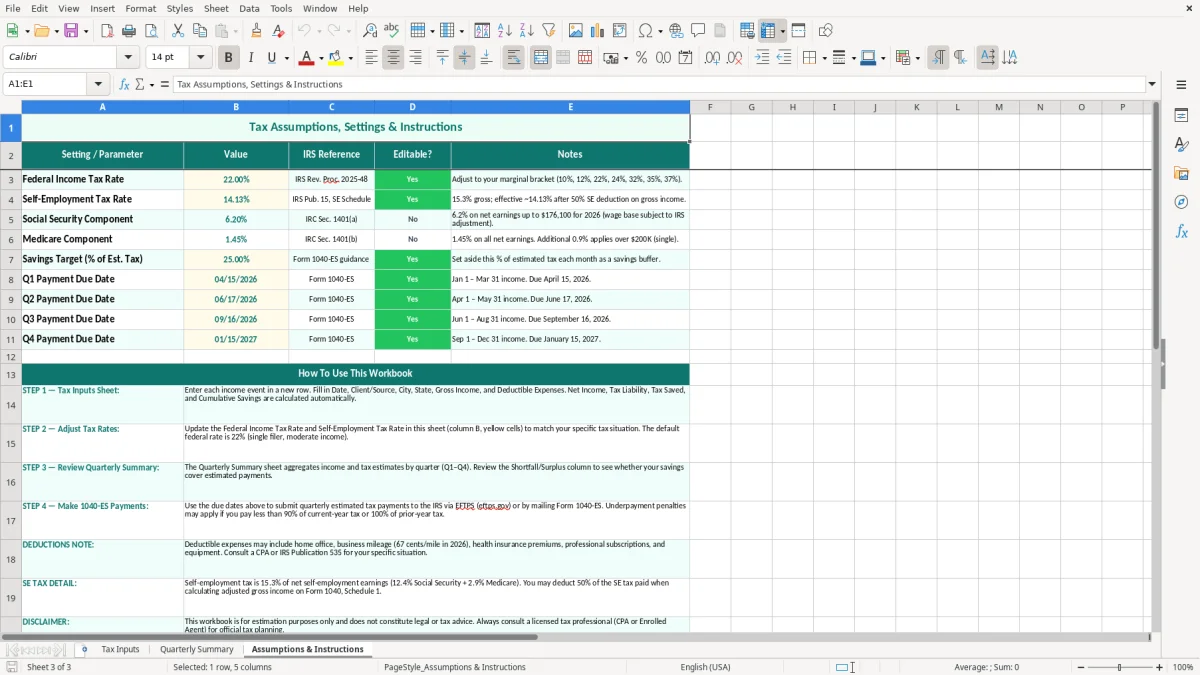Switch to the Quarterly Summary sheet tab

pyautogui.click(x=197, y=649)
